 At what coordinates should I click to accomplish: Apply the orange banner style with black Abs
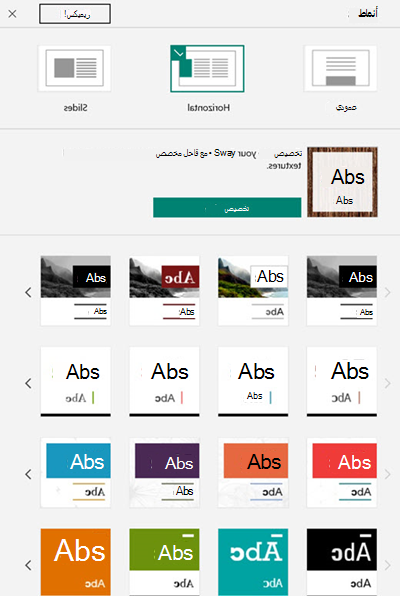[x=253, y=472]
